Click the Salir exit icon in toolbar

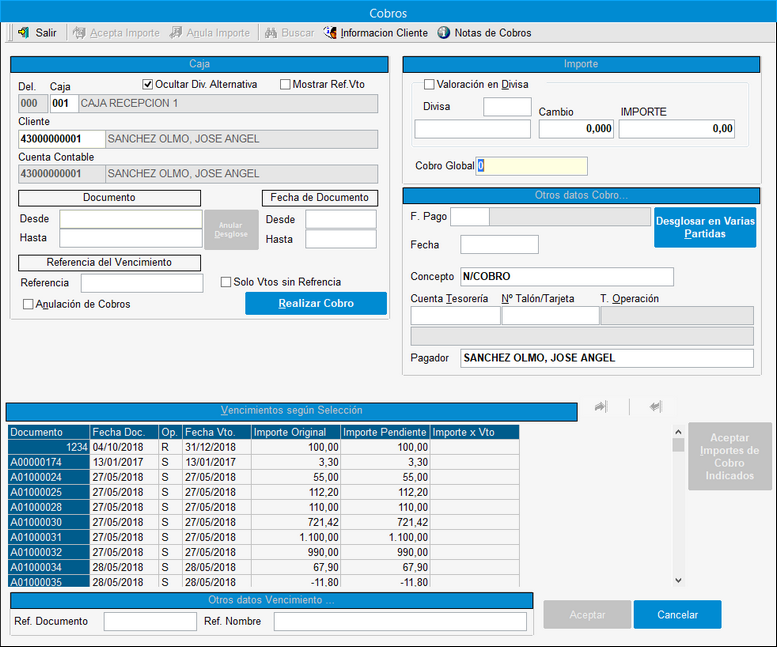tap(23, 33)
